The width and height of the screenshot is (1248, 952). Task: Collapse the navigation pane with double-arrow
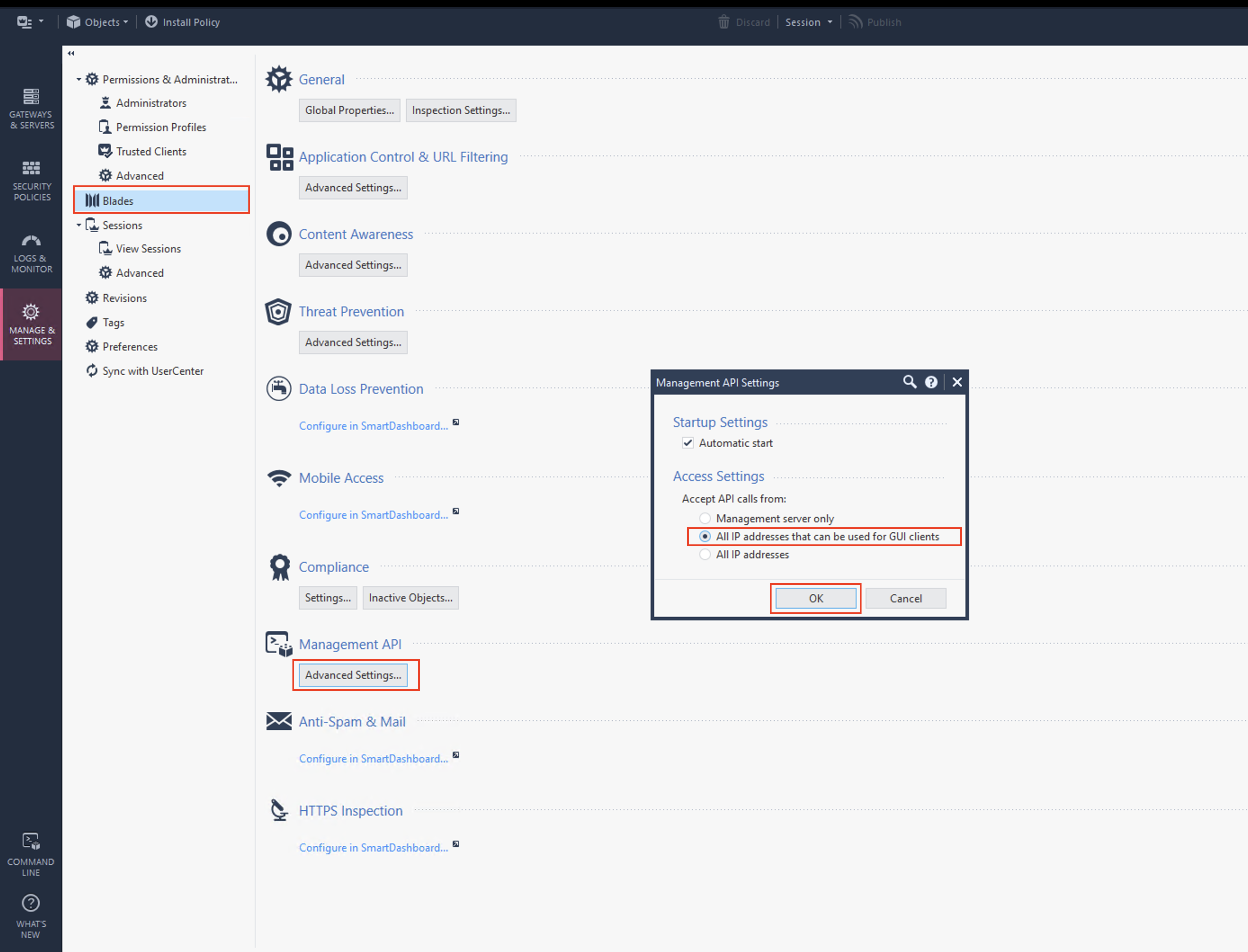pyautogui.click(x=71, y=53)
